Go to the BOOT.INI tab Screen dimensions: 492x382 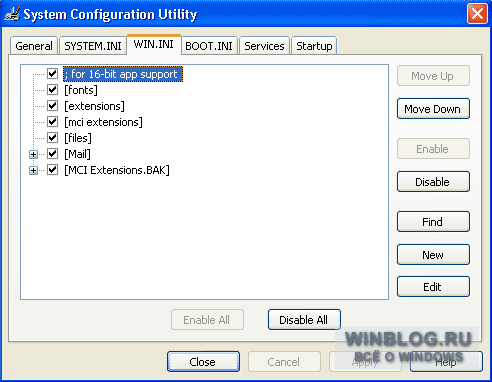coord(209,46)
